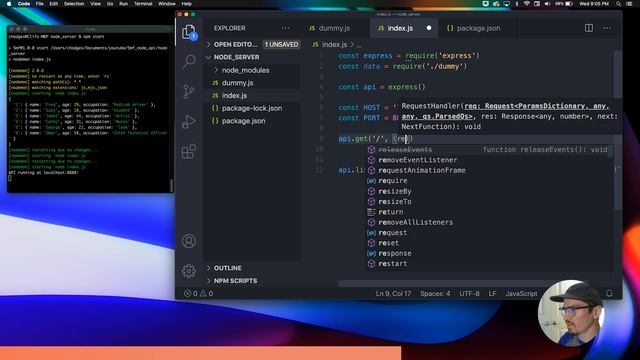Click the volume icon in menu bar
Screen dimensions: 640x360
(547, 4)
